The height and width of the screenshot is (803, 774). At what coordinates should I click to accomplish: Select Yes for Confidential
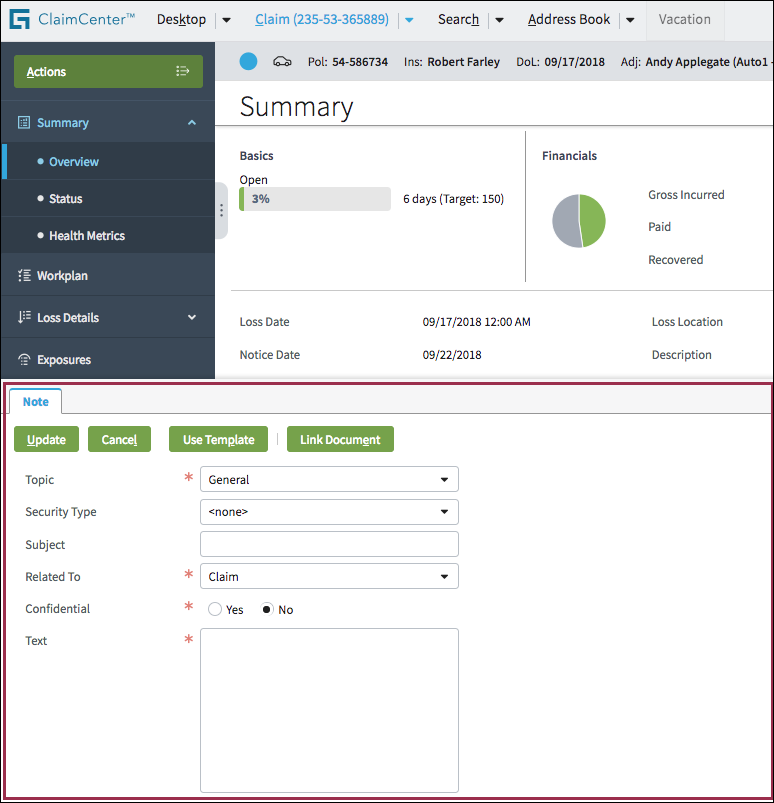(x=215, y=610)
